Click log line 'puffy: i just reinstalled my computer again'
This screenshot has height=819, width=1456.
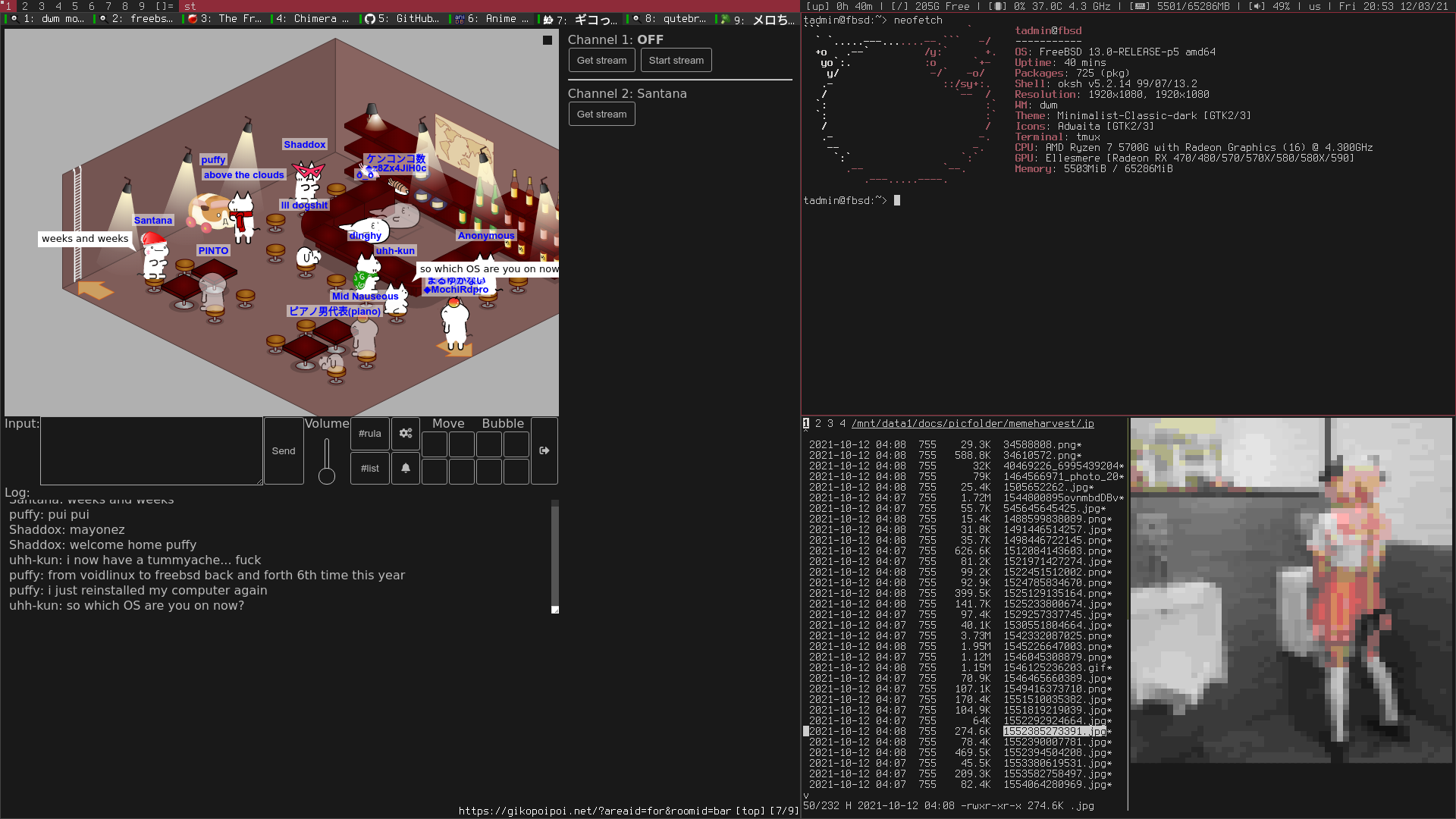[138, 590]
